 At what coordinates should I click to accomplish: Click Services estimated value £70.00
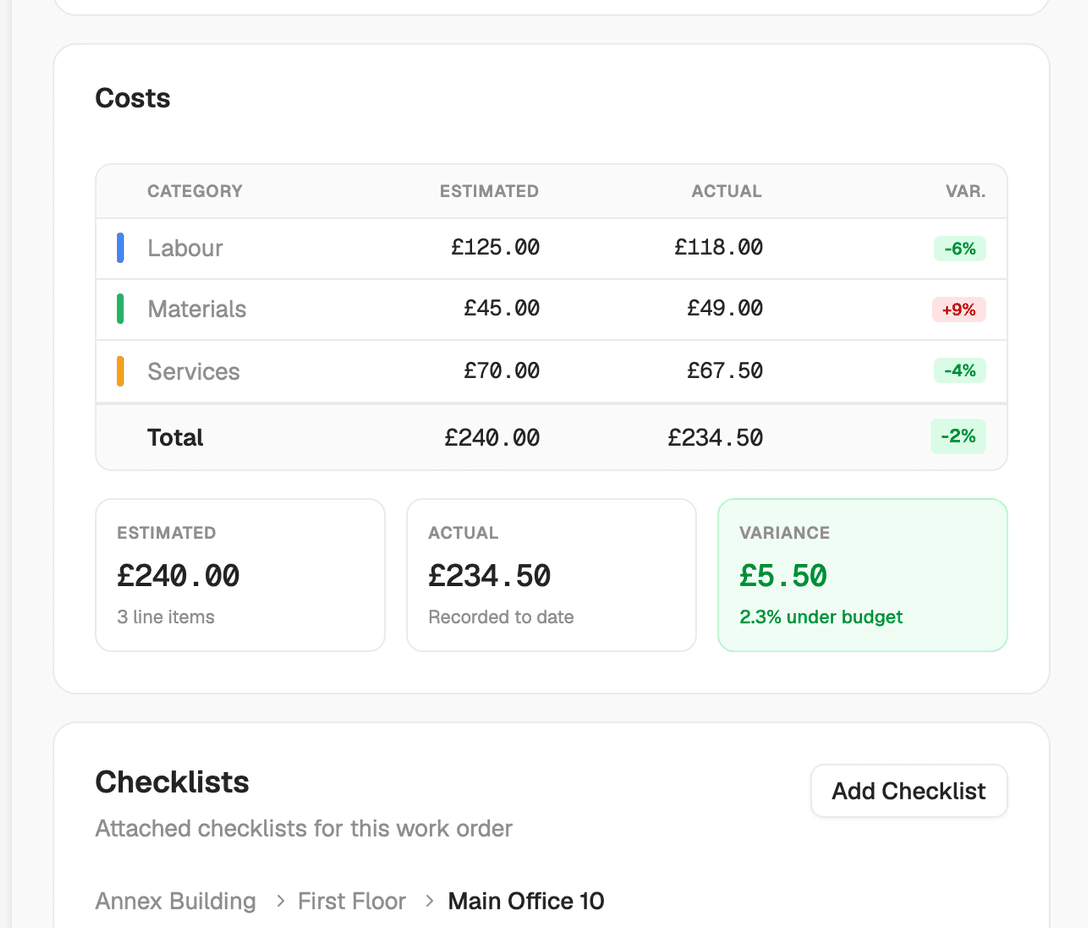tap(502, 371)
